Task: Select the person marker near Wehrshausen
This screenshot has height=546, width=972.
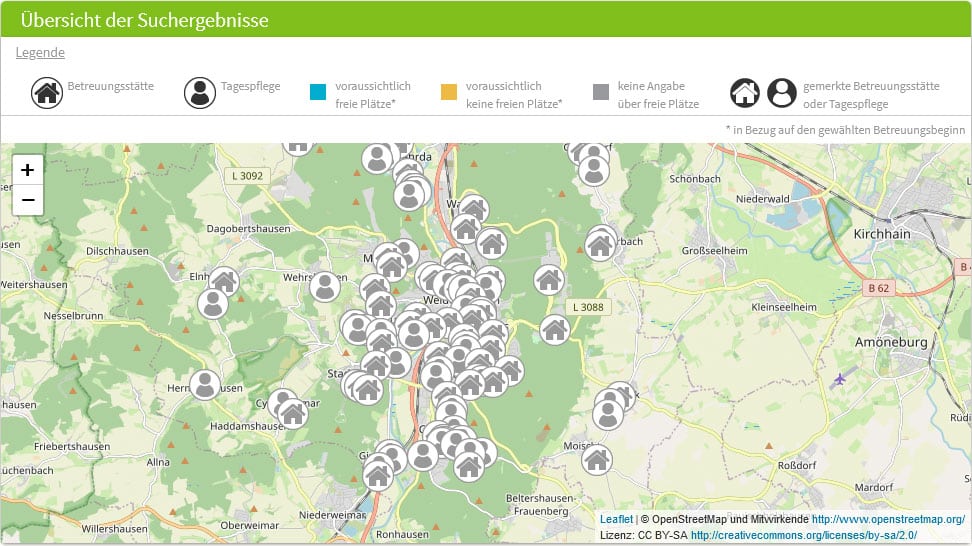Action: tap(324, 287)
